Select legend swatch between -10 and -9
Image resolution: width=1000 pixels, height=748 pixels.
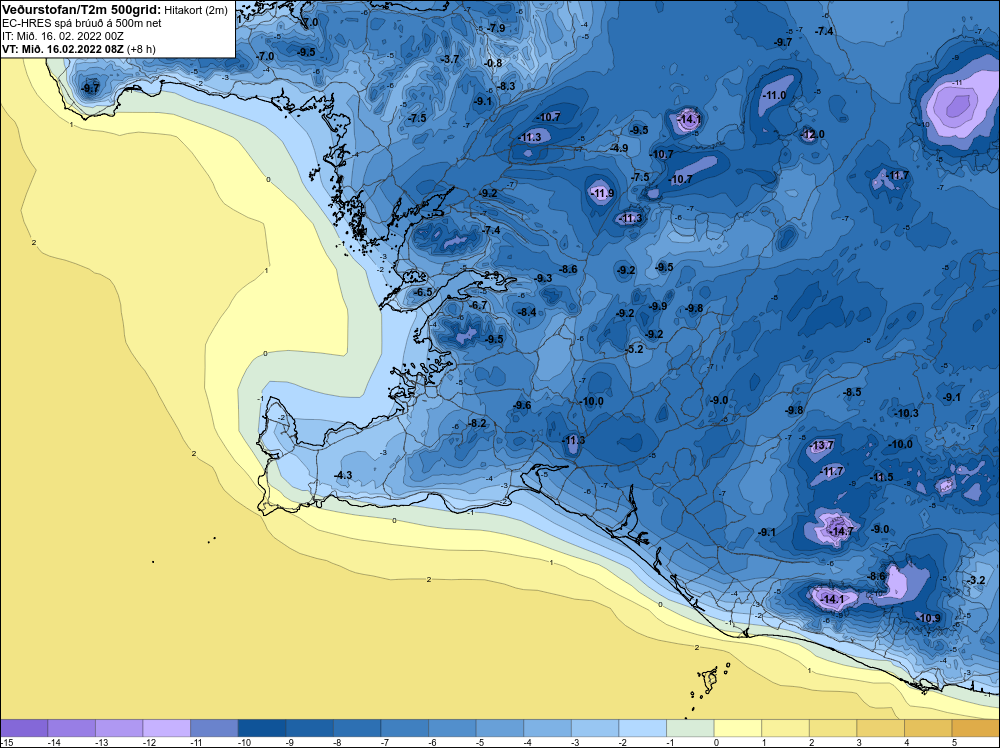pos(261,728)
